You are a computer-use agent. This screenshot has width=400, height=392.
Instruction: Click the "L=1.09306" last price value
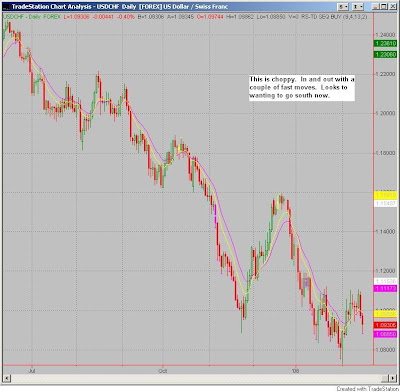coord(76,16)
